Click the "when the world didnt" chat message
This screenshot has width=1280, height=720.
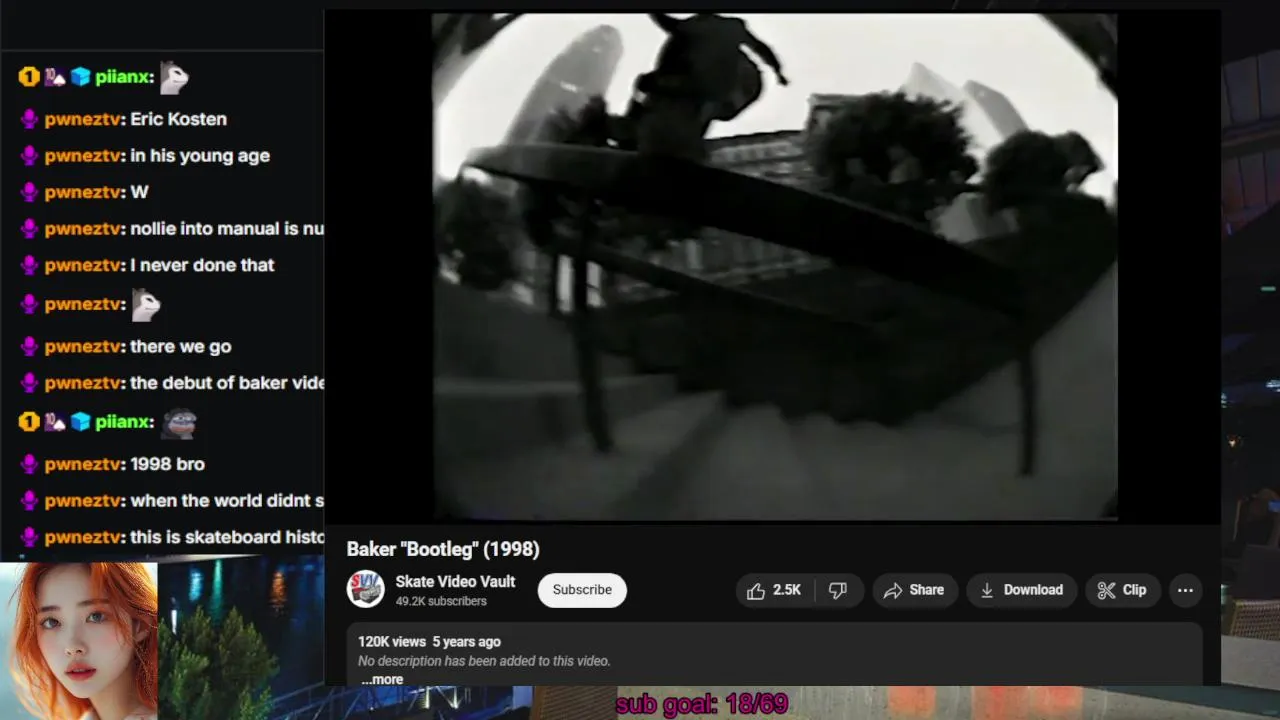pyautogui.click(x=227, y=501)
